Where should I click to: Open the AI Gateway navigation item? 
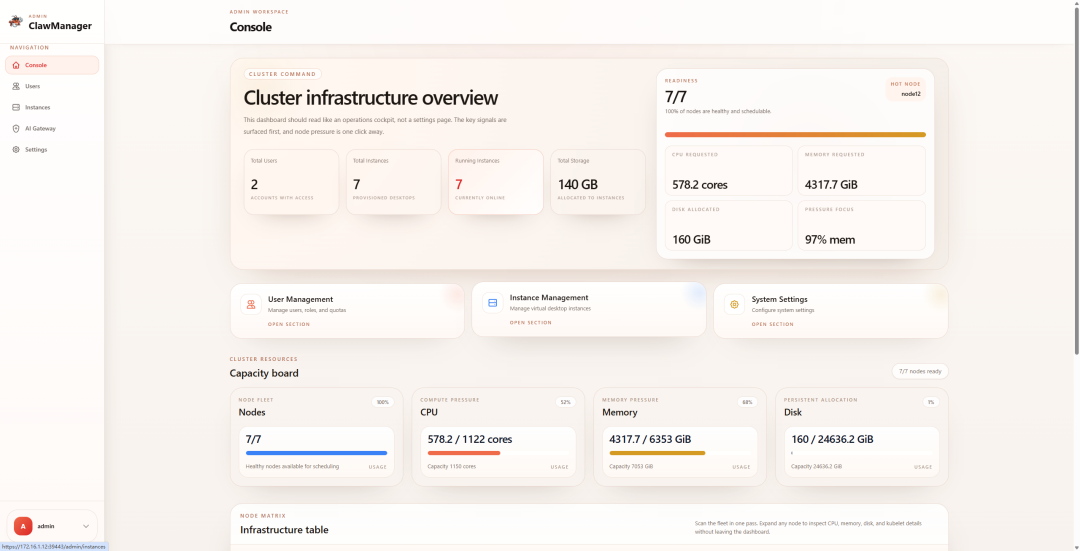coord(40,128)
